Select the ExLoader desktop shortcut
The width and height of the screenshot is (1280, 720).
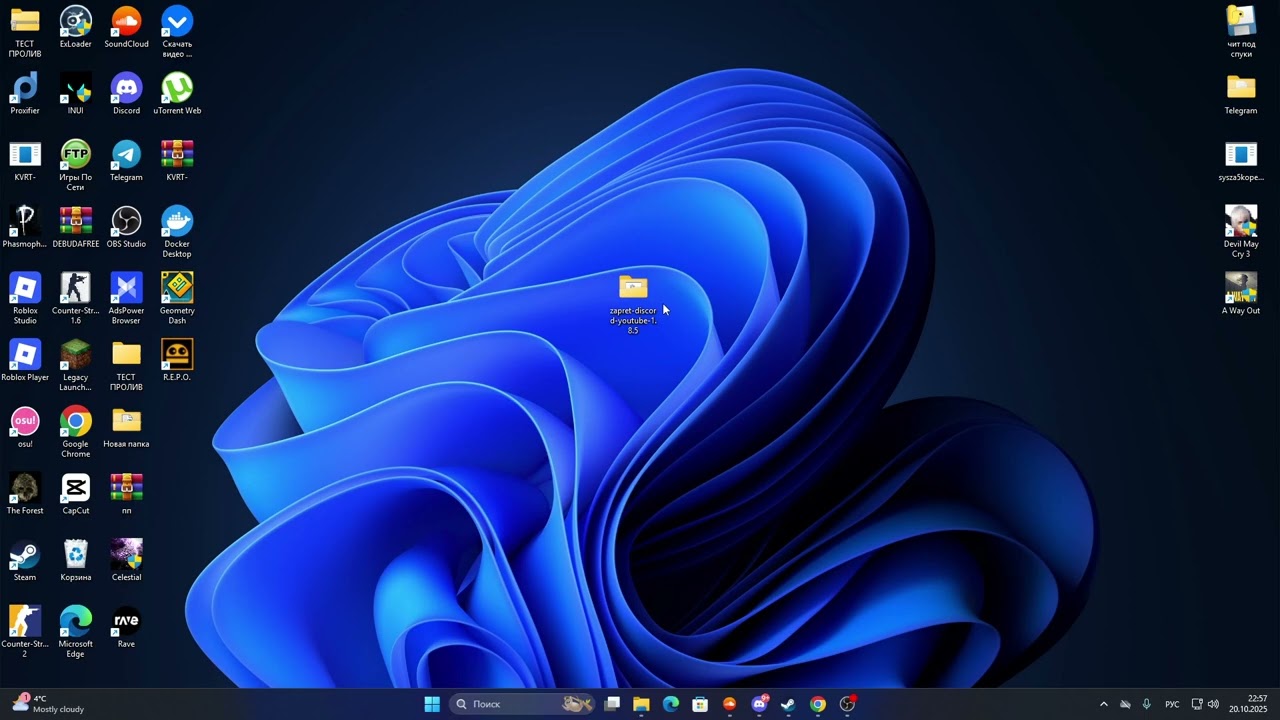[76, 27]
